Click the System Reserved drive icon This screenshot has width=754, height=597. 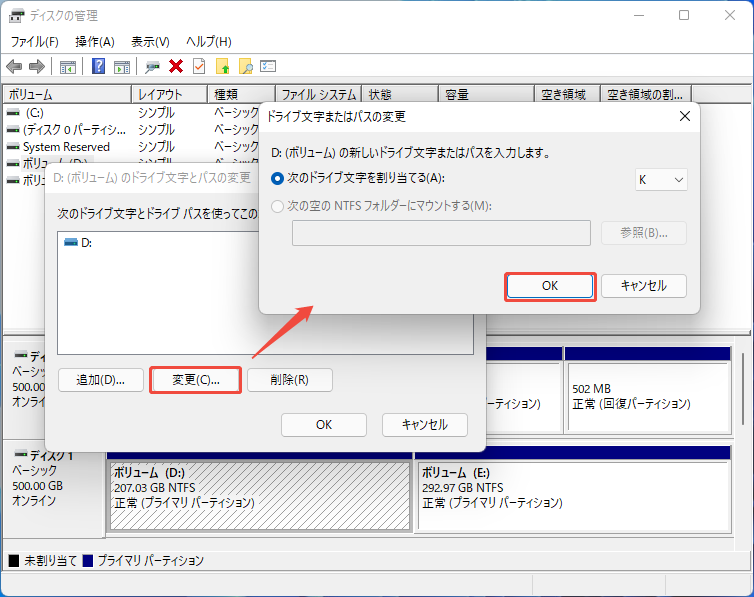13,146
